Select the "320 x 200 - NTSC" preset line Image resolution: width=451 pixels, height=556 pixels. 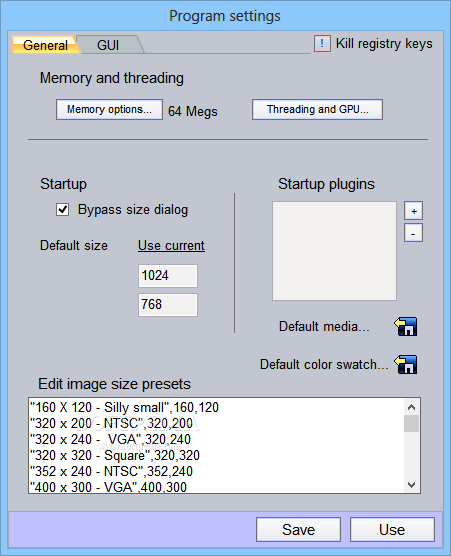111,423
